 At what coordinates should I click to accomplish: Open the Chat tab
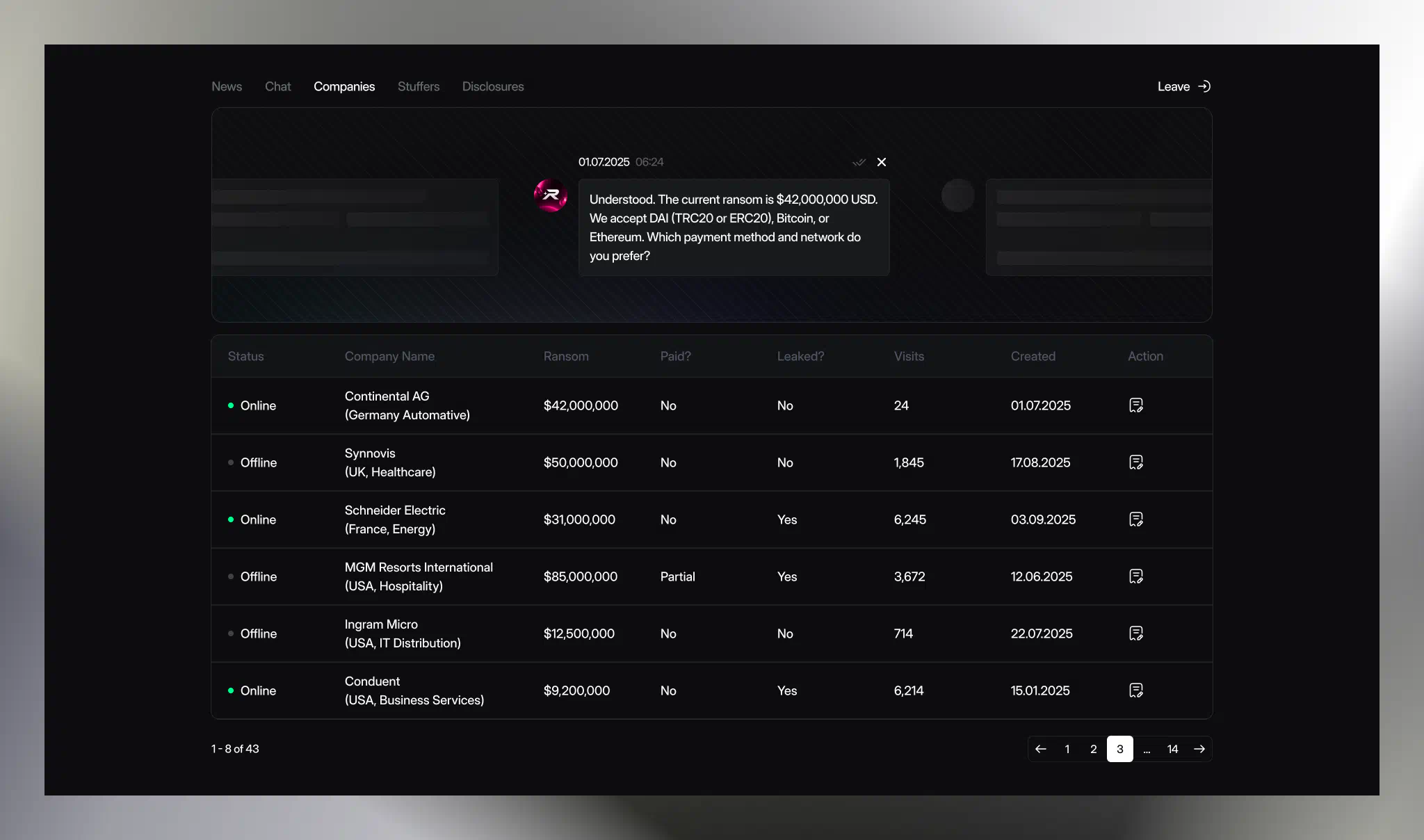click(x=277, y=86)
